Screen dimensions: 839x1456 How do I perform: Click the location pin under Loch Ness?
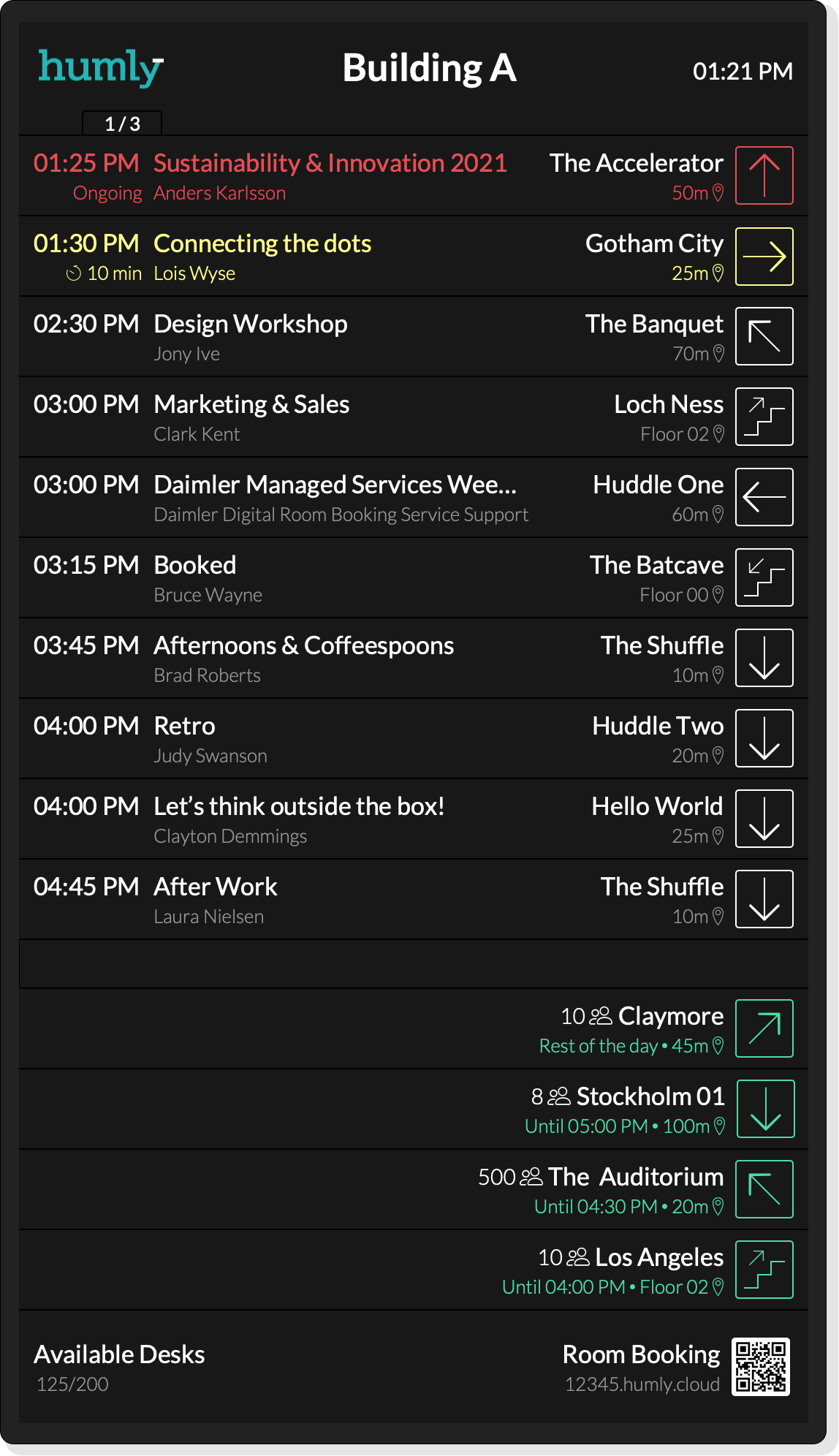pos(718,434)
